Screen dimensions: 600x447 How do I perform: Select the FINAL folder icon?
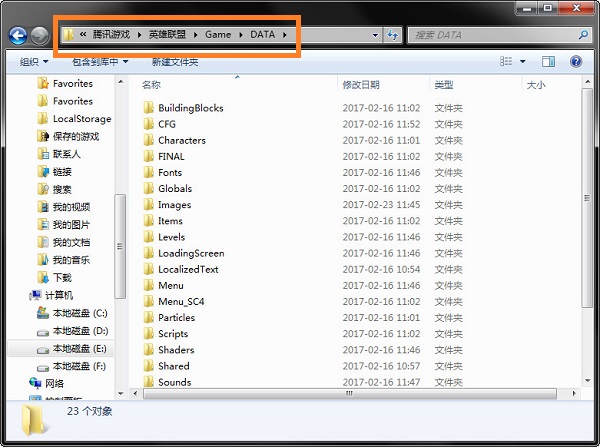(x=149, y=156)
